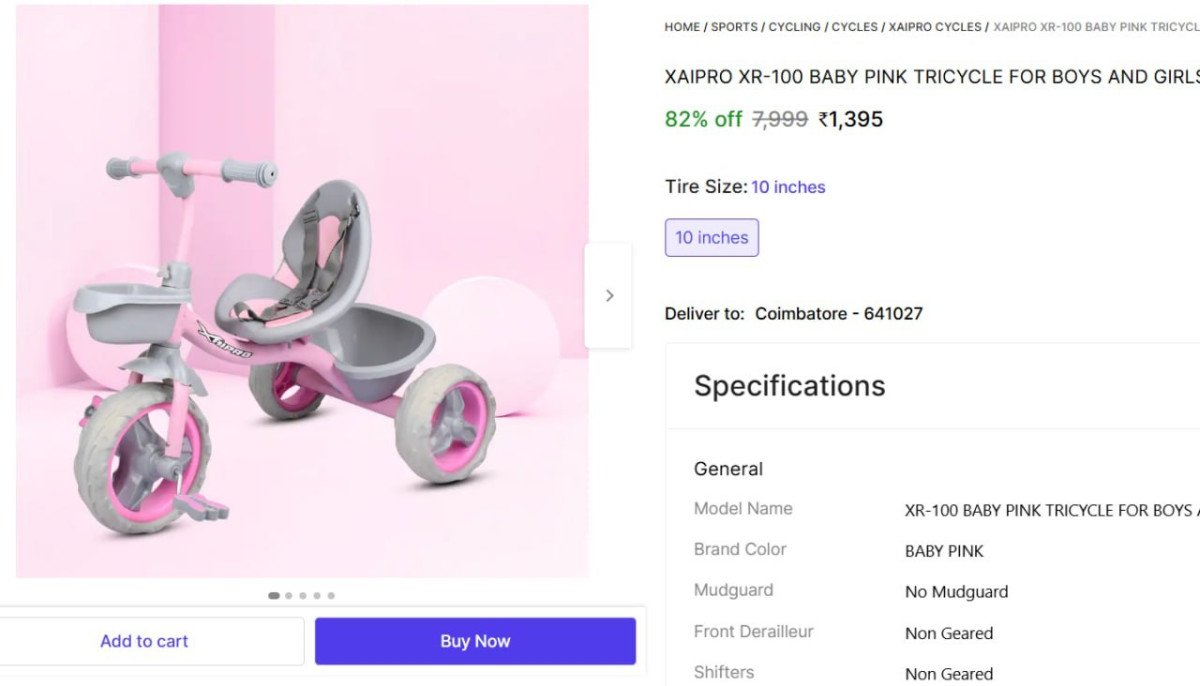Open the CYCLING breadcrumb link
The width and height of the screenshot is (1200, 686).
[794, 27]
